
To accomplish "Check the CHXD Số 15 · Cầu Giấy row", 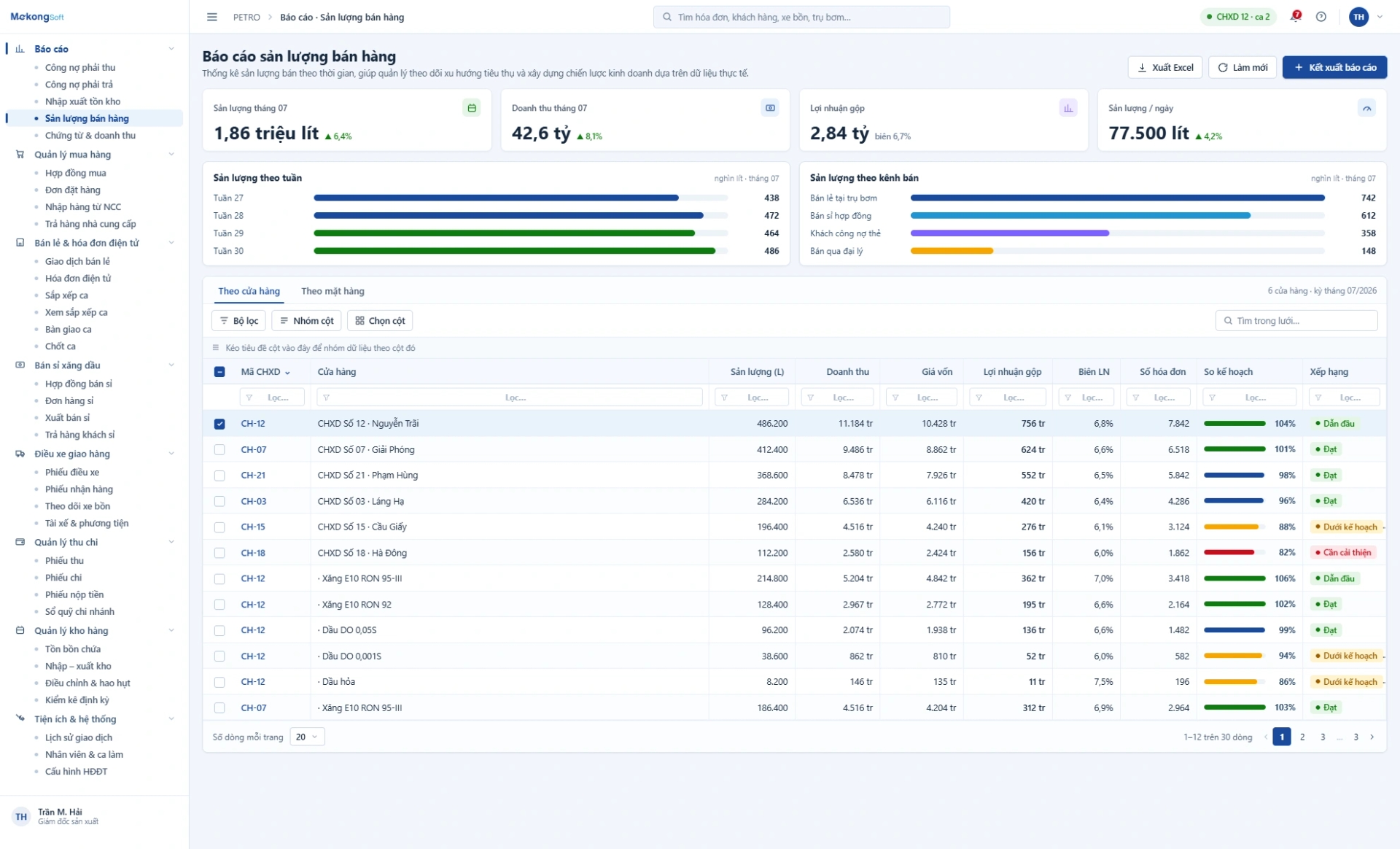I will pos(219,527).
